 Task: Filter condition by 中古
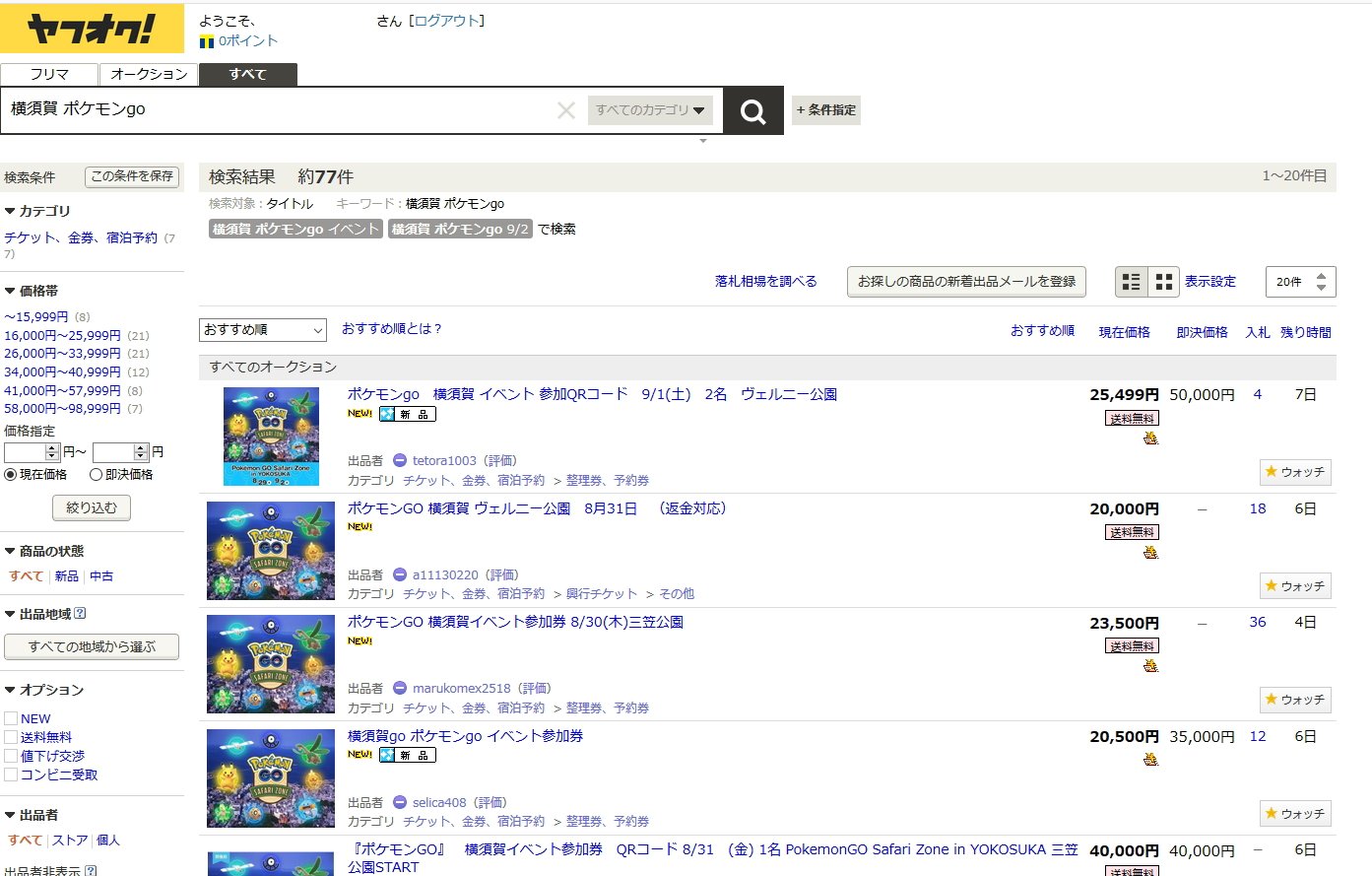[x=101, y=575]
